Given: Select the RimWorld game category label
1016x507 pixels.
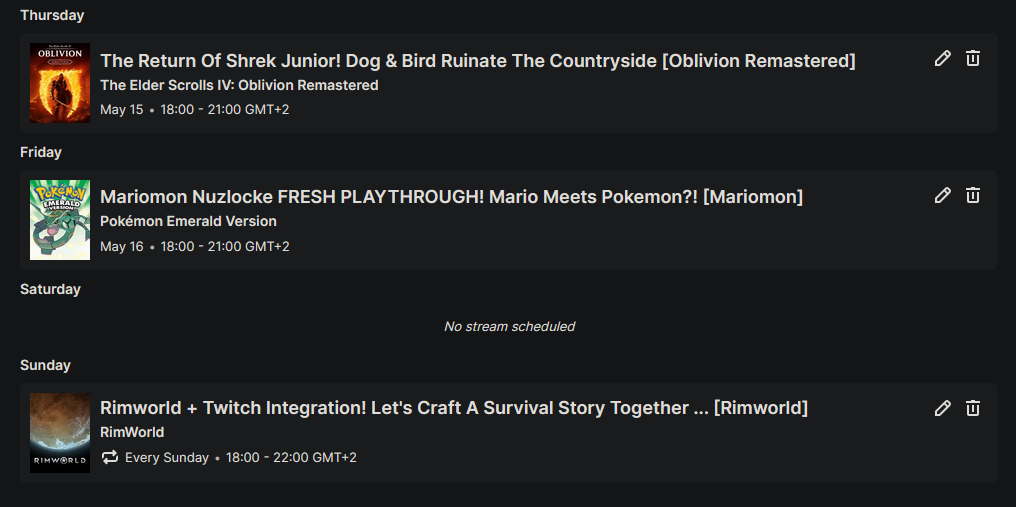Looking at the screenshot, I should [x=132, y=432].
